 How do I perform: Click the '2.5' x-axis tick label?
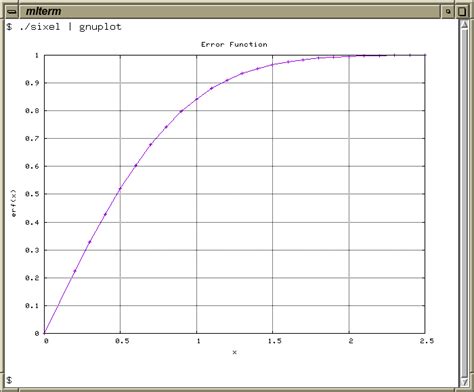pos(427,341)
